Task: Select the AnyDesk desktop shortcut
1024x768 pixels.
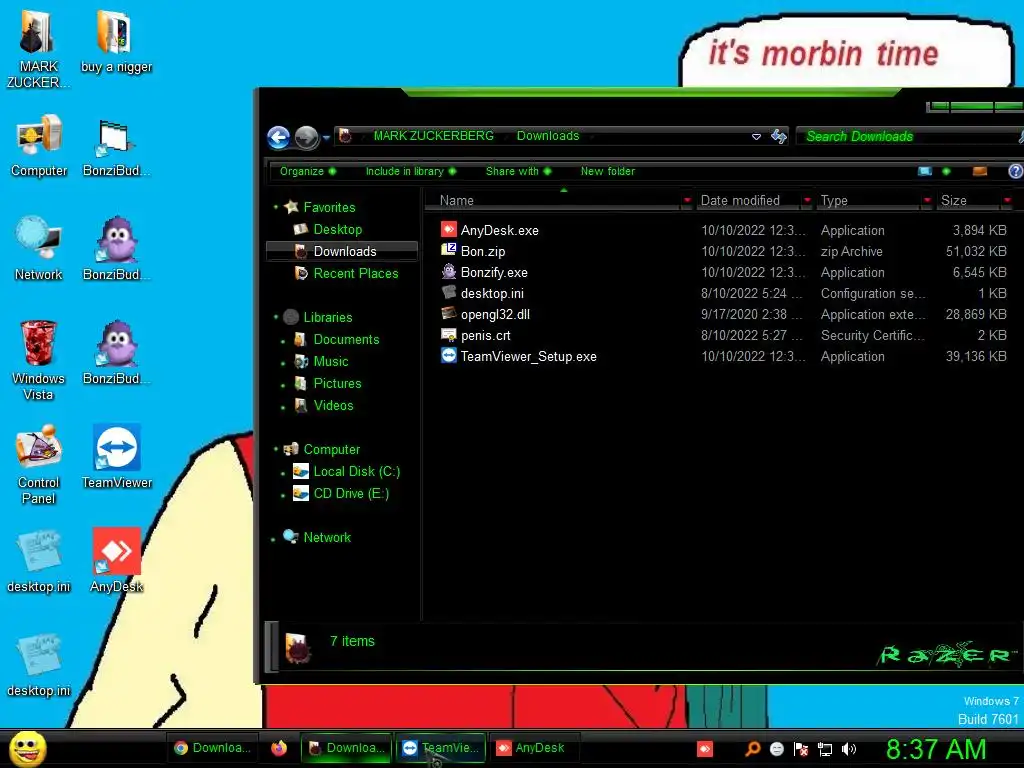Action: pos(117,560)
